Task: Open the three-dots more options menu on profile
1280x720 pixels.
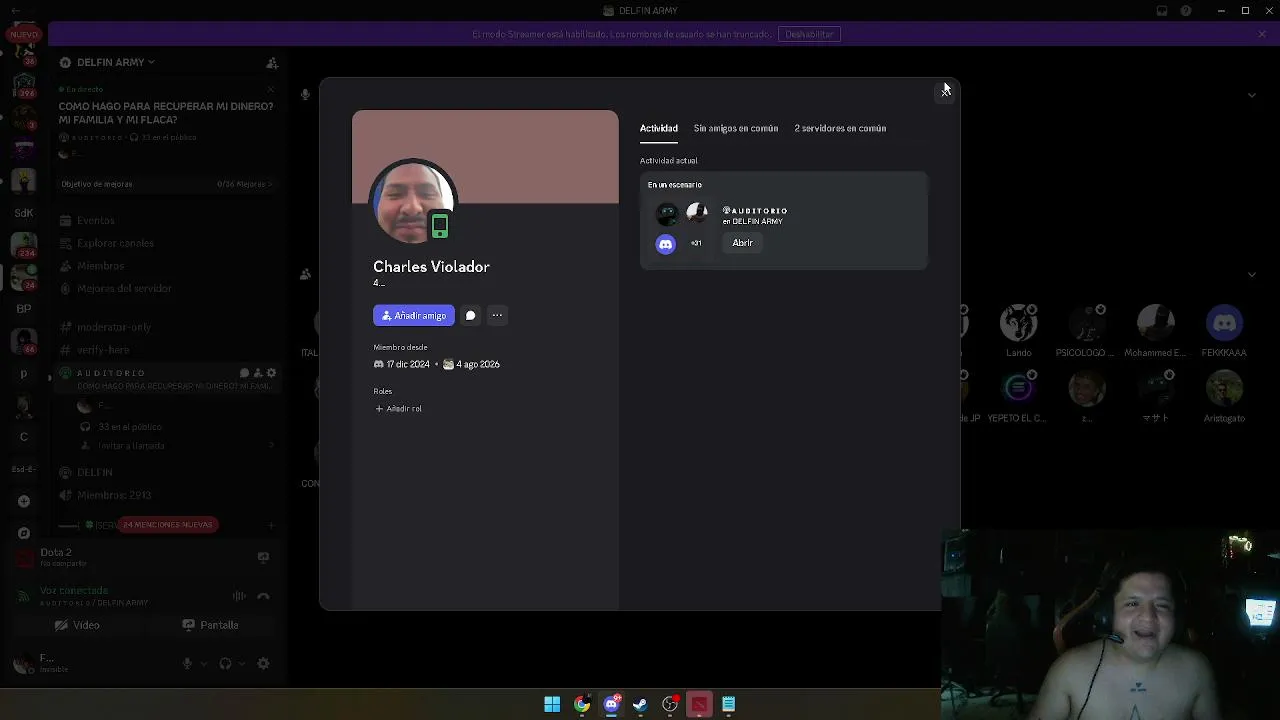Action: click(497, 316)
